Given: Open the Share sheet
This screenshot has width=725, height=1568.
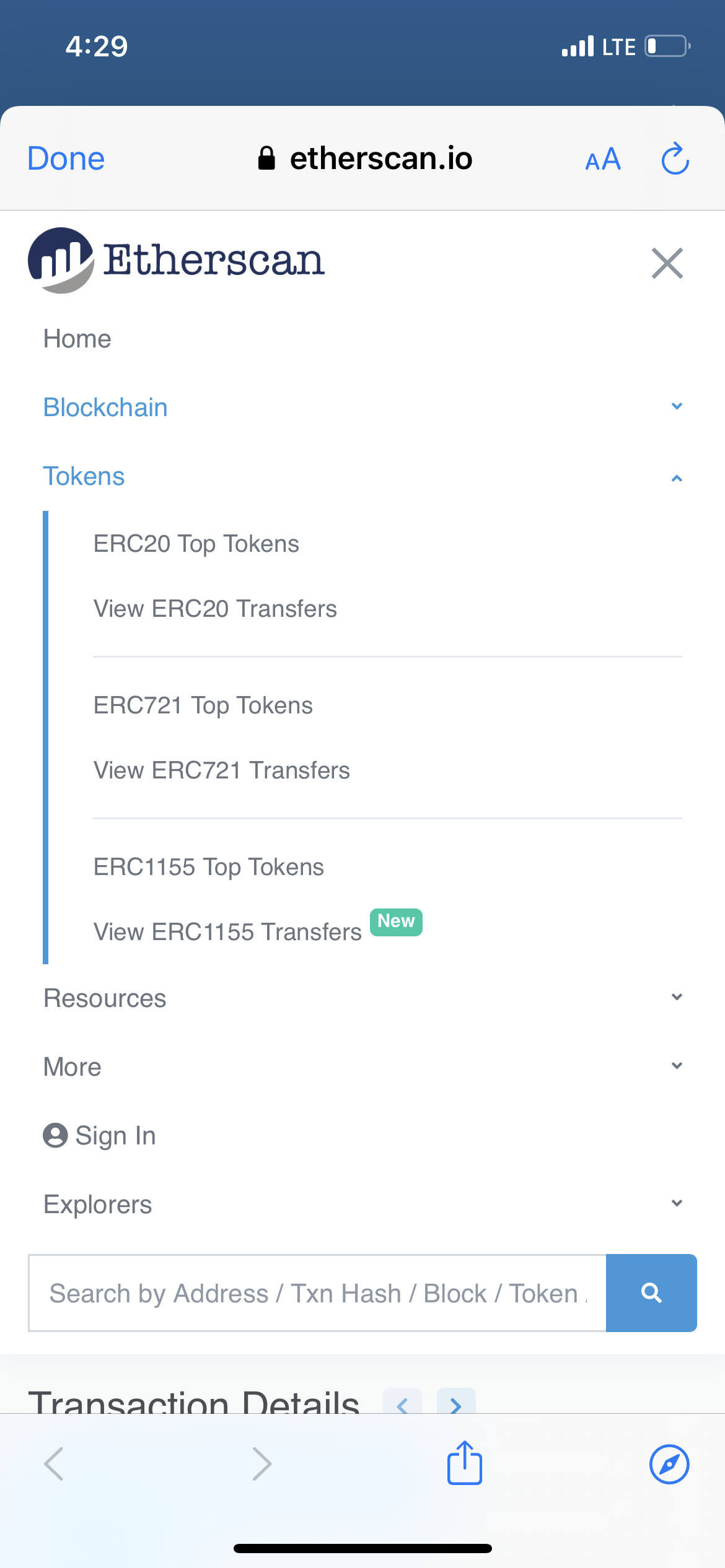Looking at the screenshot, I should pyautogui.click(x=464, y=1464).
